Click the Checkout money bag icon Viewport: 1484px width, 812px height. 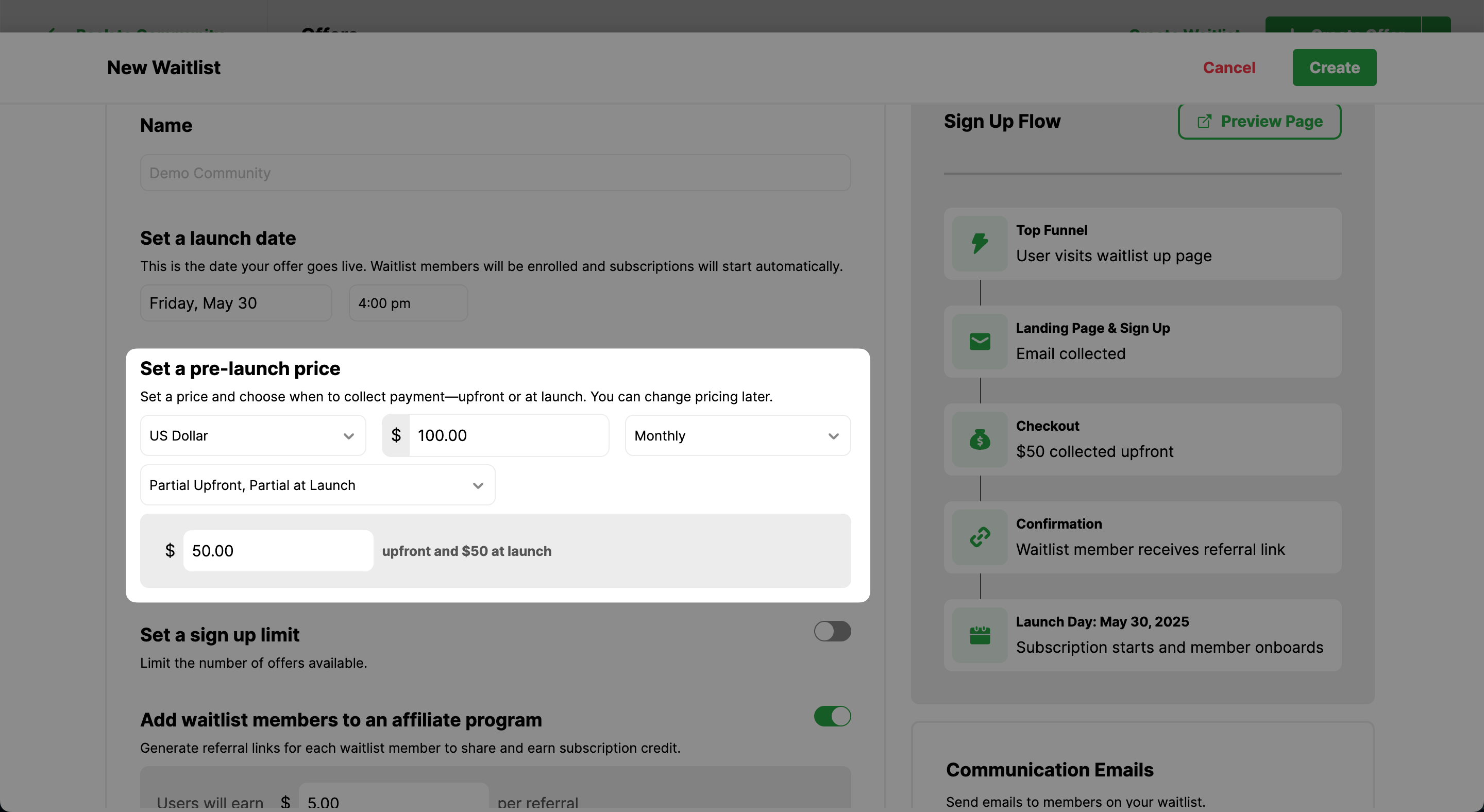tap(980, 439)
